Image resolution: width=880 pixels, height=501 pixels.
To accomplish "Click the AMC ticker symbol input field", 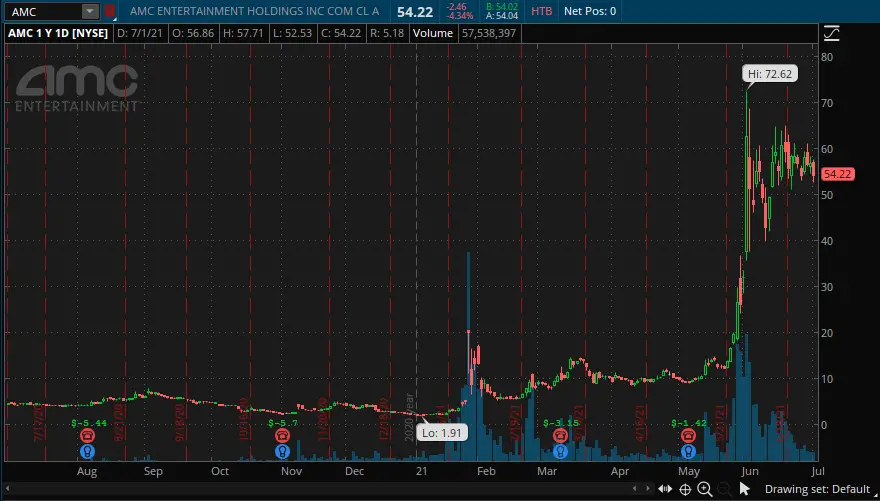I will click(45, 11).
